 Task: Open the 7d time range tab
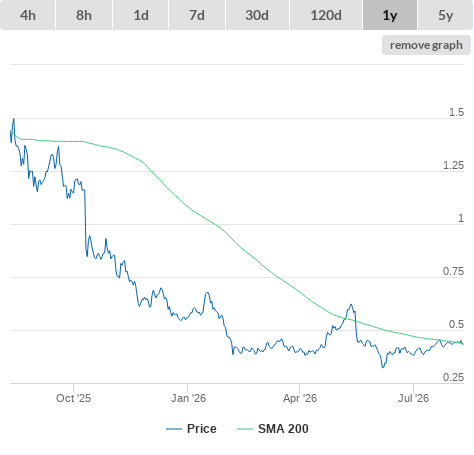[x=197, y=15]
